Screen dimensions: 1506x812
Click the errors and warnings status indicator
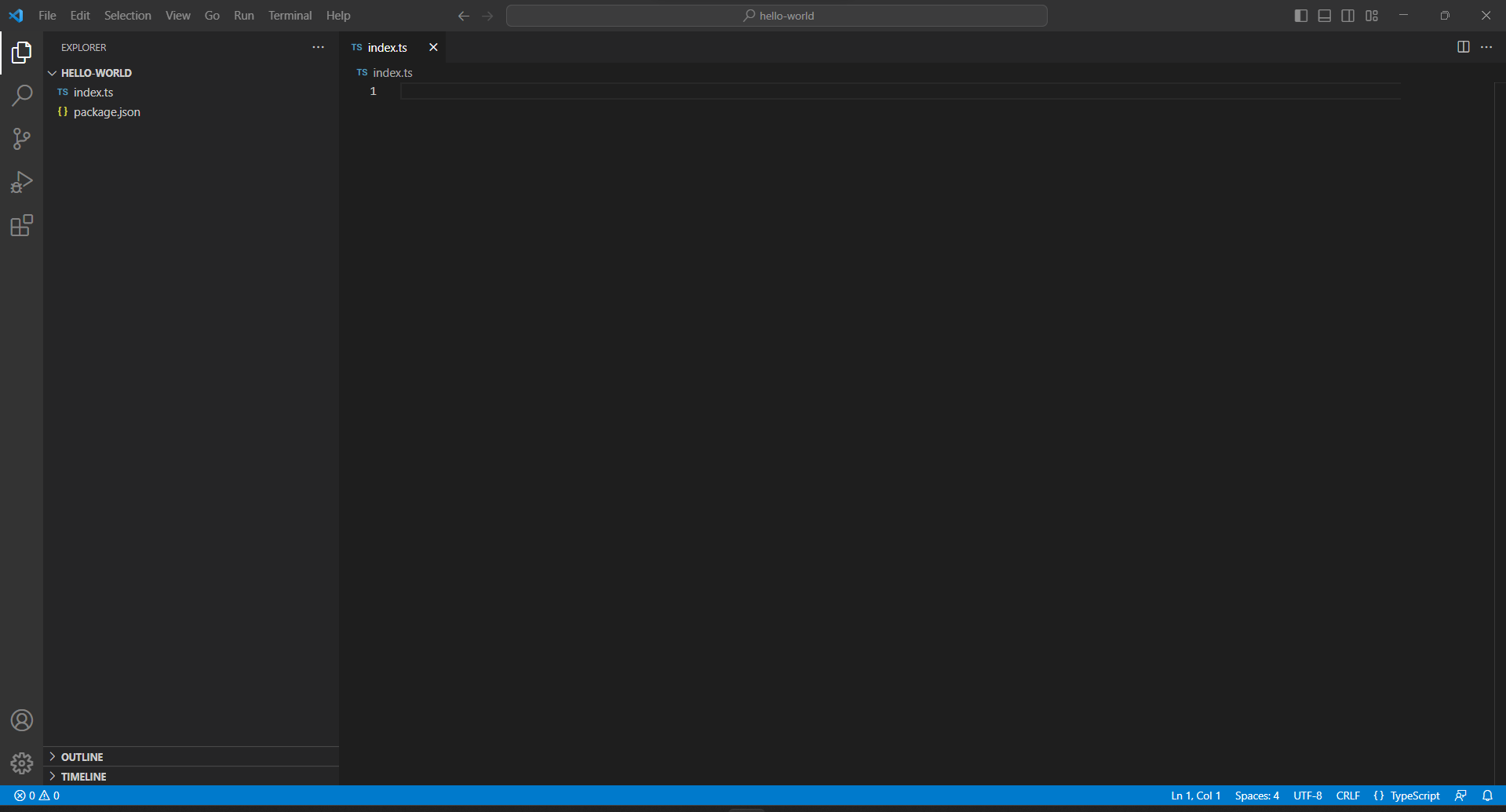35,796
